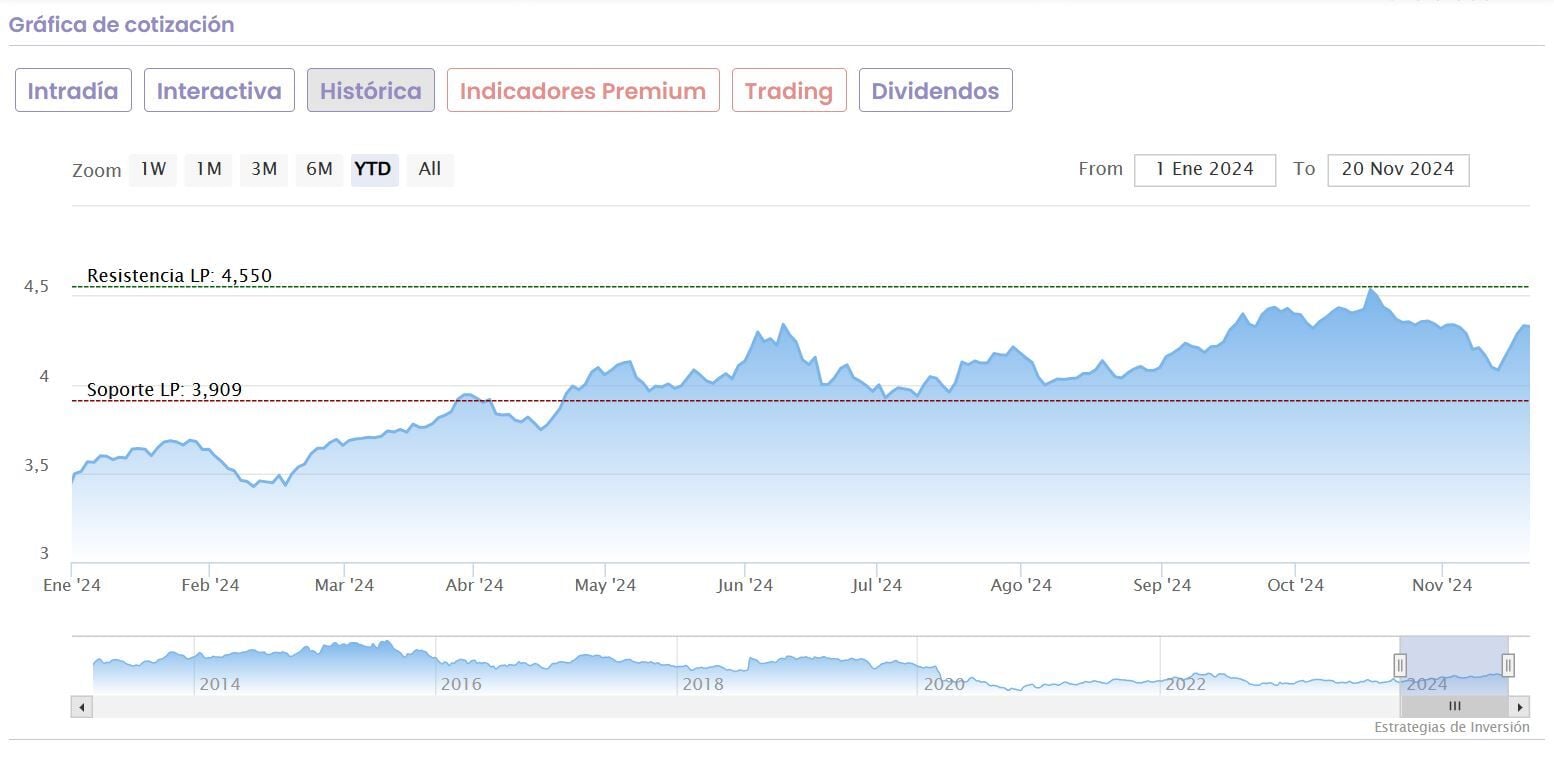
Task: Click the left range handle in navigator
Action: click(x=1400, y=665)
